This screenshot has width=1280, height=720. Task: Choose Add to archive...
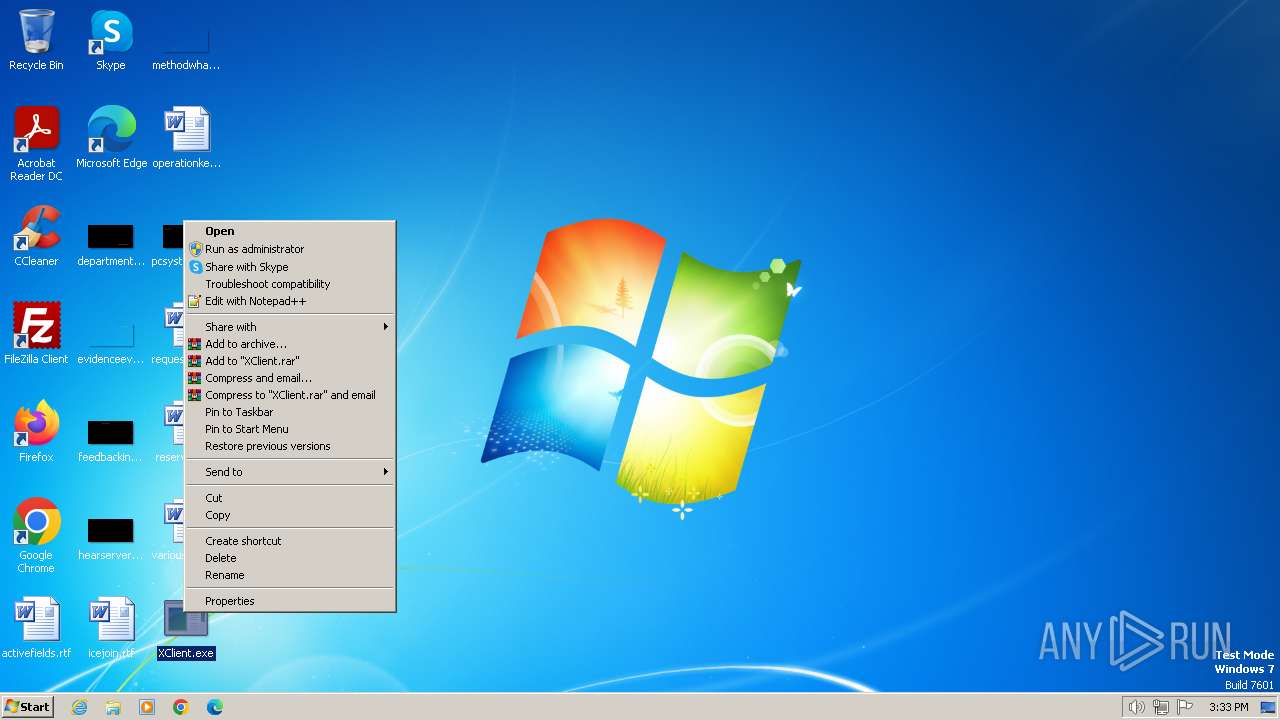point(290,344)
